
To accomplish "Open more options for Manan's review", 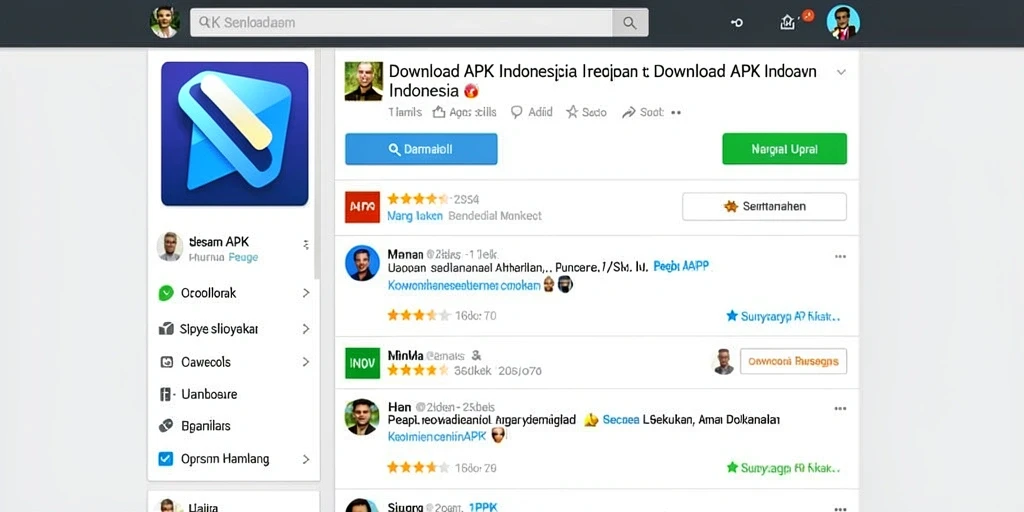I will point(840,257).
